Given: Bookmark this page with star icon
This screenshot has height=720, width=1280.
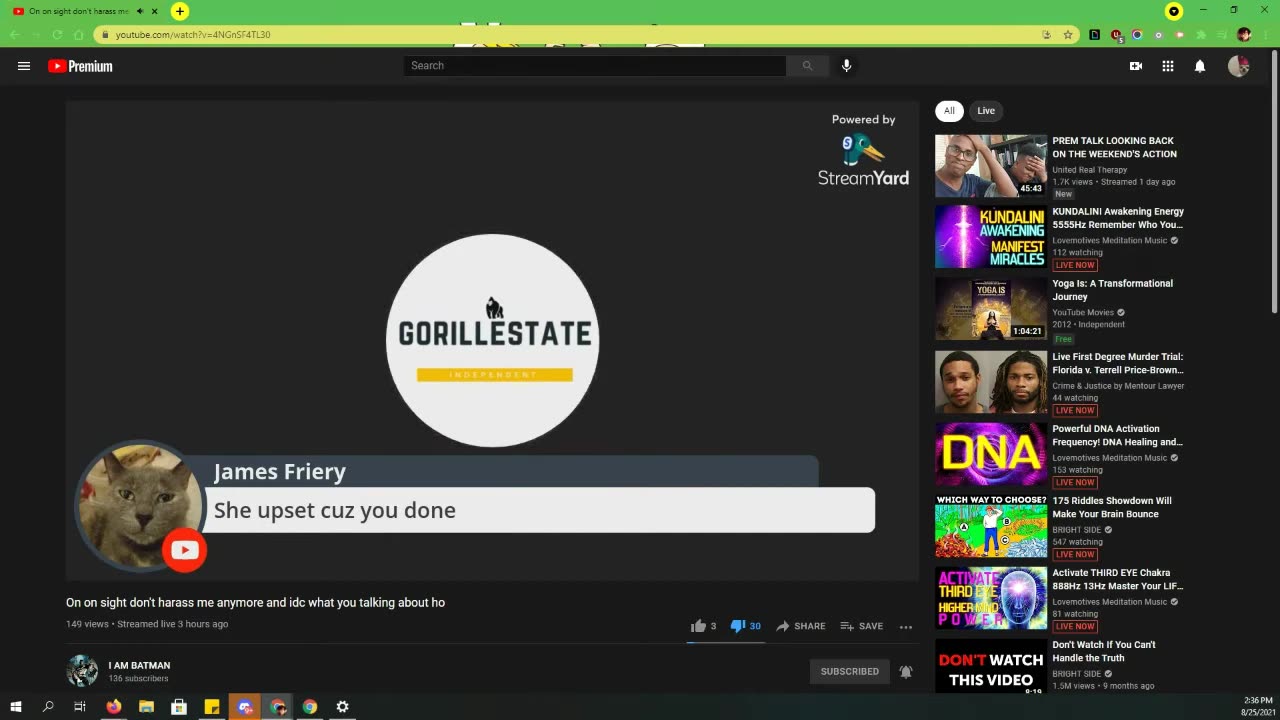Looking at the screenshot, I should tap(1068, 35).
